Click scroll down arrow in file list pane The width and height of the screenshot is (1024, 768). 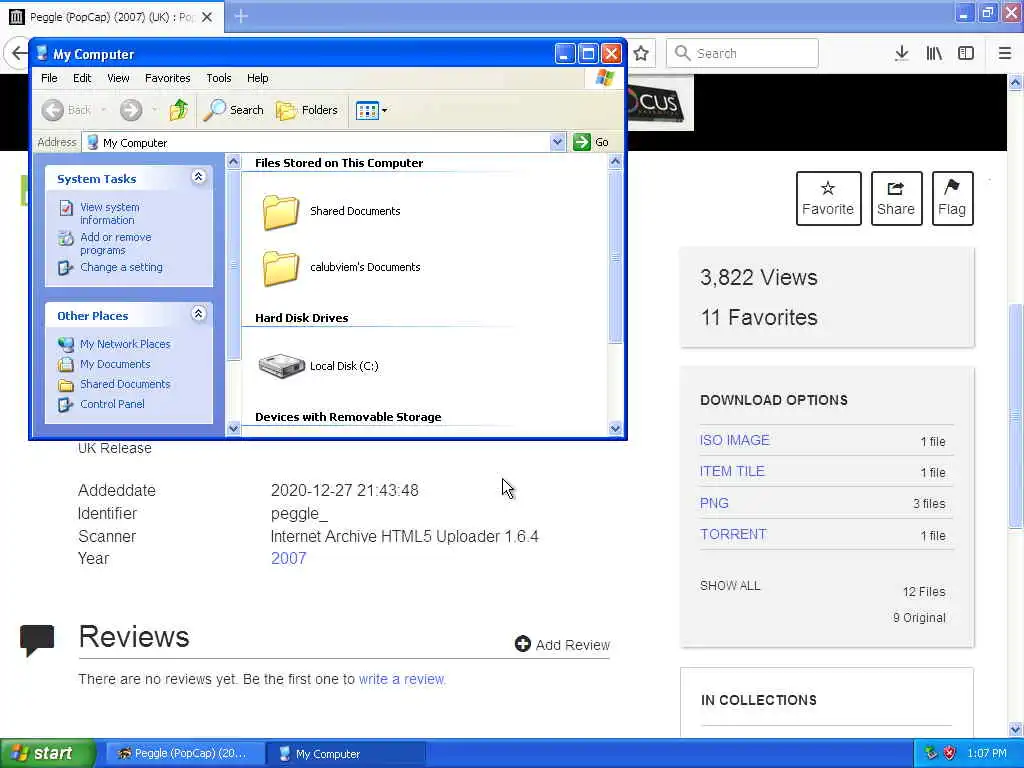(615, 429)
